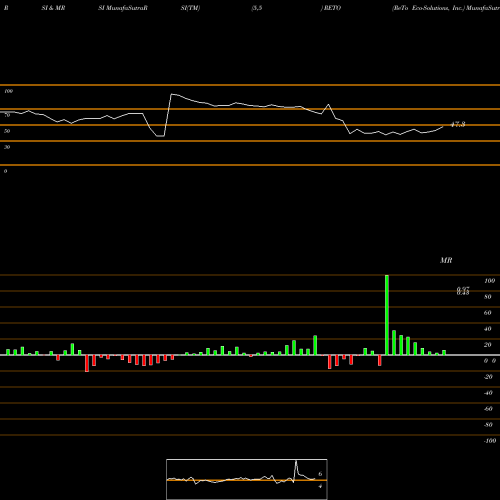Click the 'SI & MR' header label
The width and height of the screenshot is (500, 500).
click(x=53, y=8)
